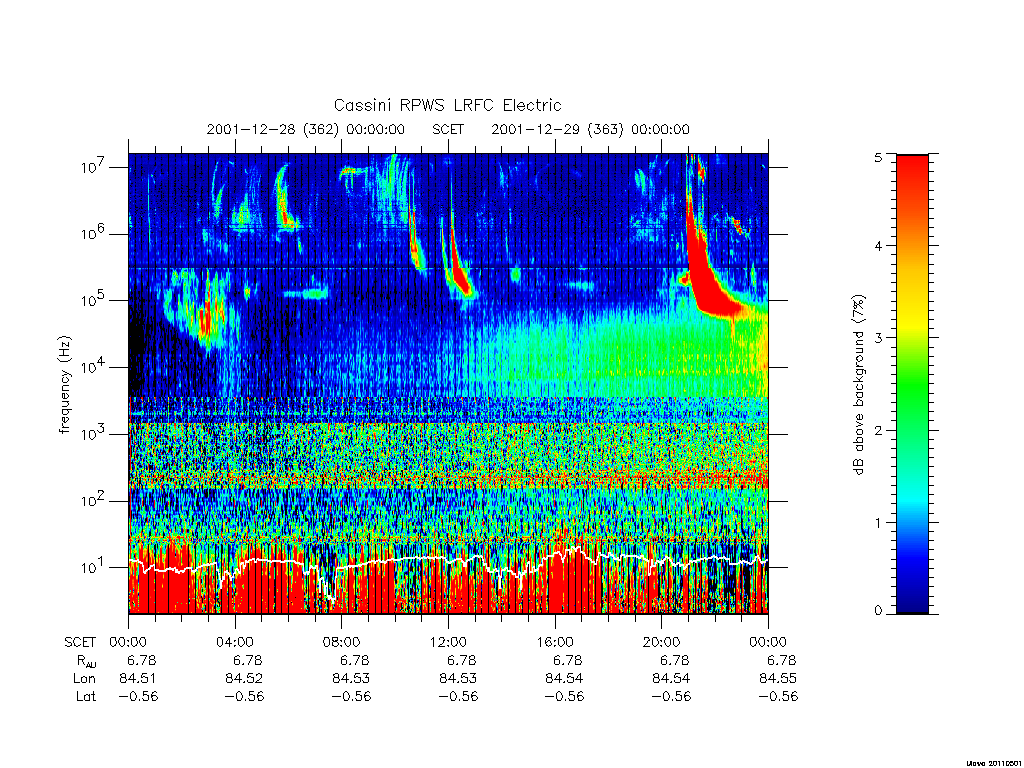Click the 'SCET' row label under the plot
Viewport: 1024px width, 768px height.
click(x=80, y=642)
